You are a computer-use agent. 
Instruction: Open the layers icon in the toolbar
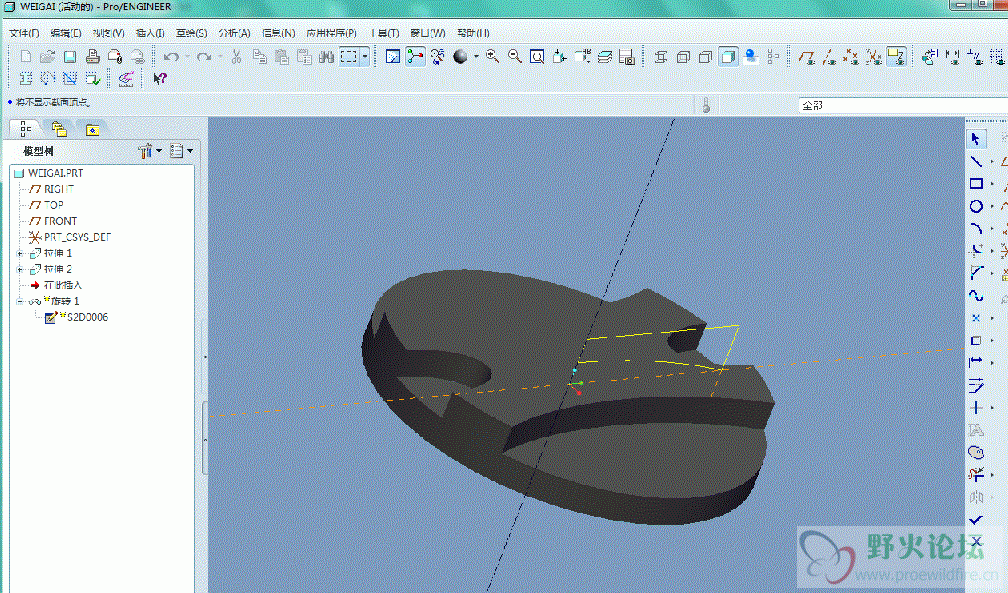[605, 57]
